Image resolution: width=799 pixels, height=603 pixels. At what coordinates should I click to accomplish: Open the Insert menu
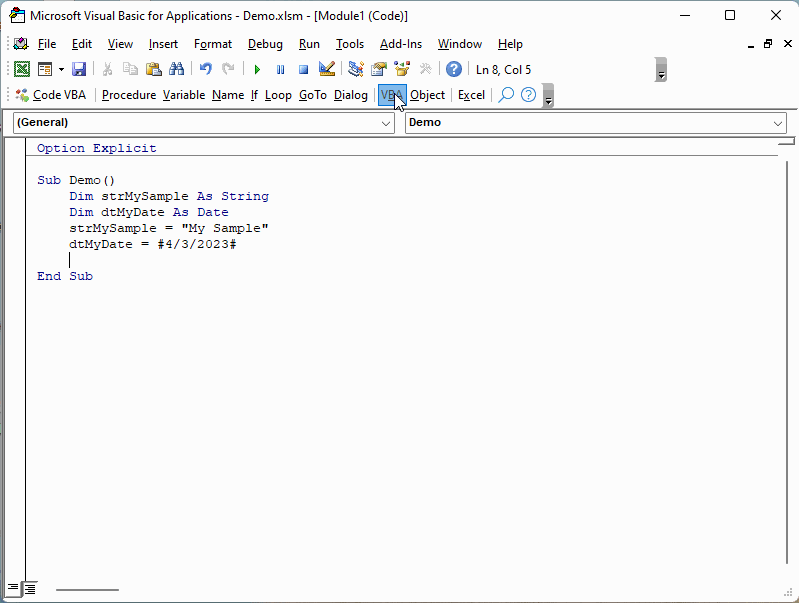coord(163,44)
